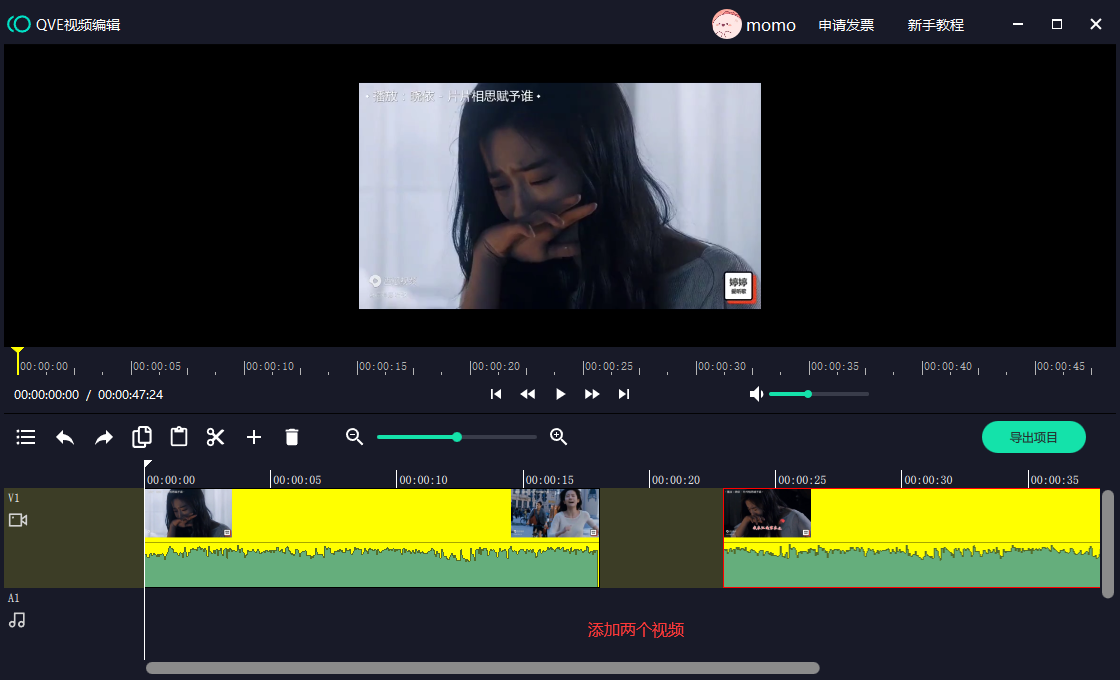The height and width of the screenshot is (680, 1120).
Task: Open the momo user profile
Action: [x=754, y=25]
